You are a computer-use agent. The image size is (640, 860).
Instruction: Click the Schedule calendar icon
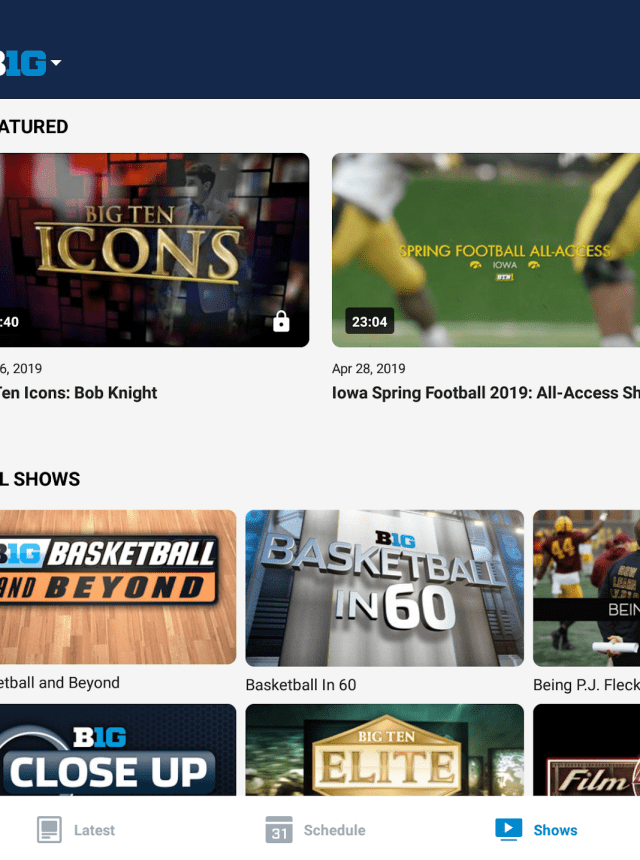point(279,829)
